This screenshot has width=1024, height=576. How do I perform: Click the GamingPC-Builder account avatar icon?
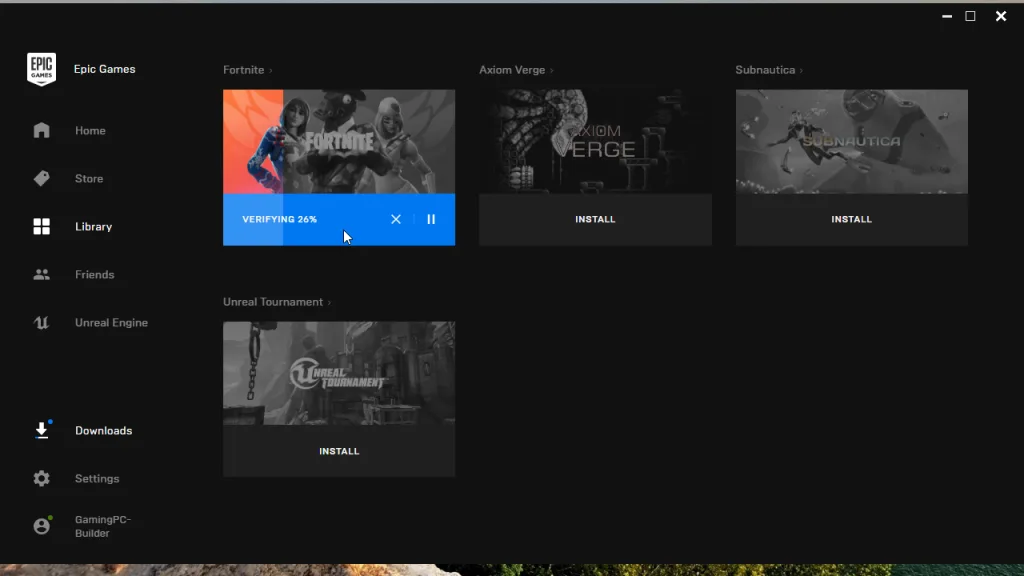tap(41, 526)
